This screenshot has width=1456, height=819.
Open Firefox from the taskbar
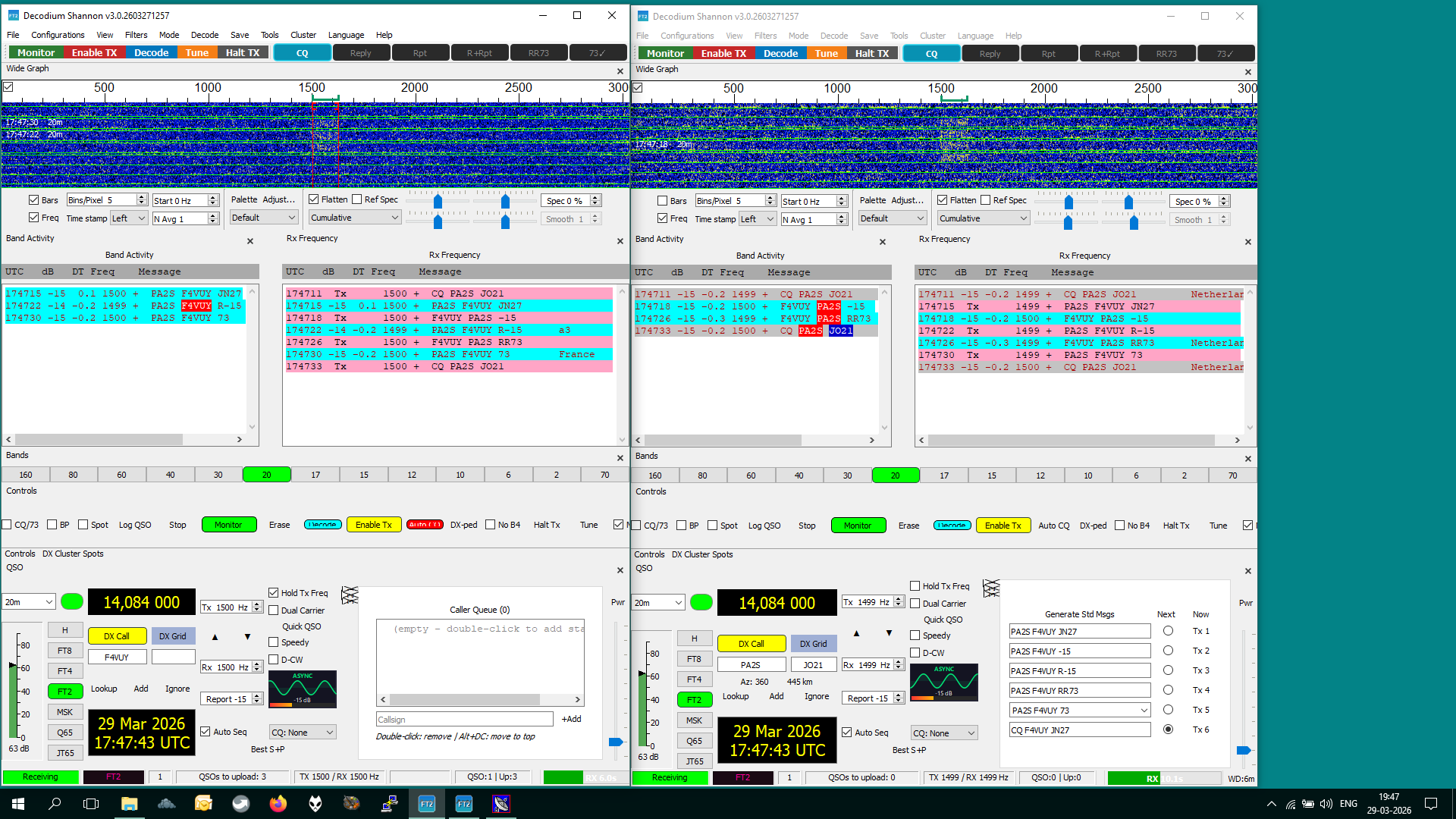(x=278, y=804)
